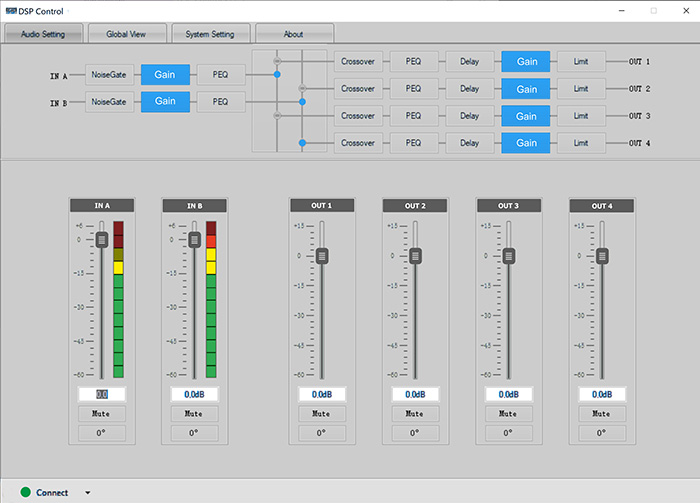Select the OUT 1 Gain block

coord(526,62)
